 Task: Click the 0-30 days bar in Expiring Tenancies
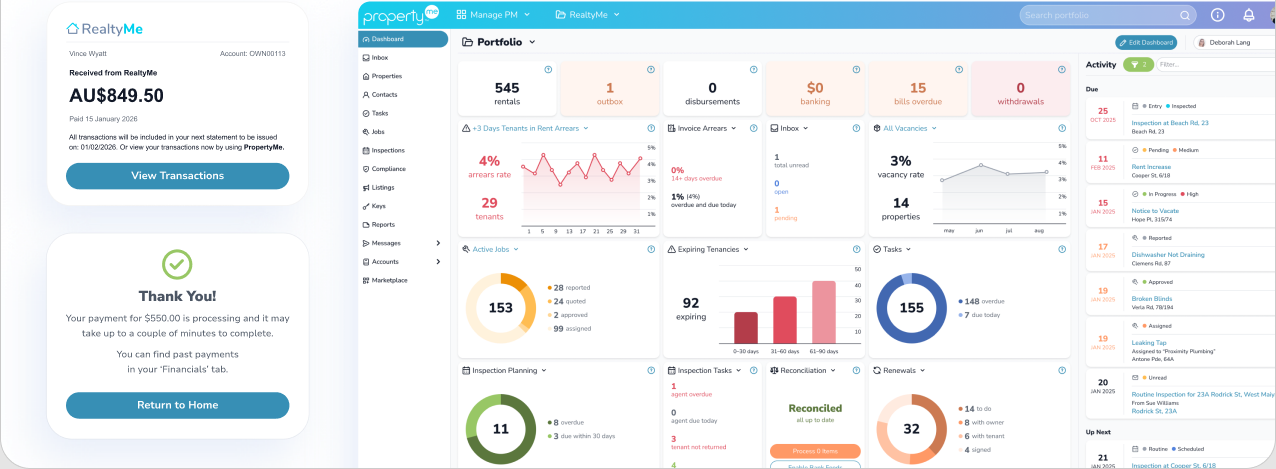click(746, 328)
